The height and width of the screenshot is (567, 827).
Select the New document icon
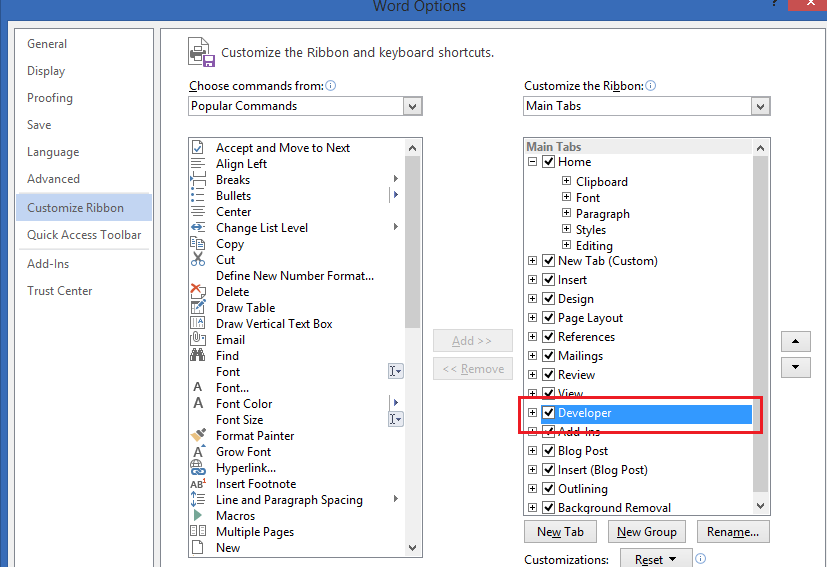coord(198,547)
